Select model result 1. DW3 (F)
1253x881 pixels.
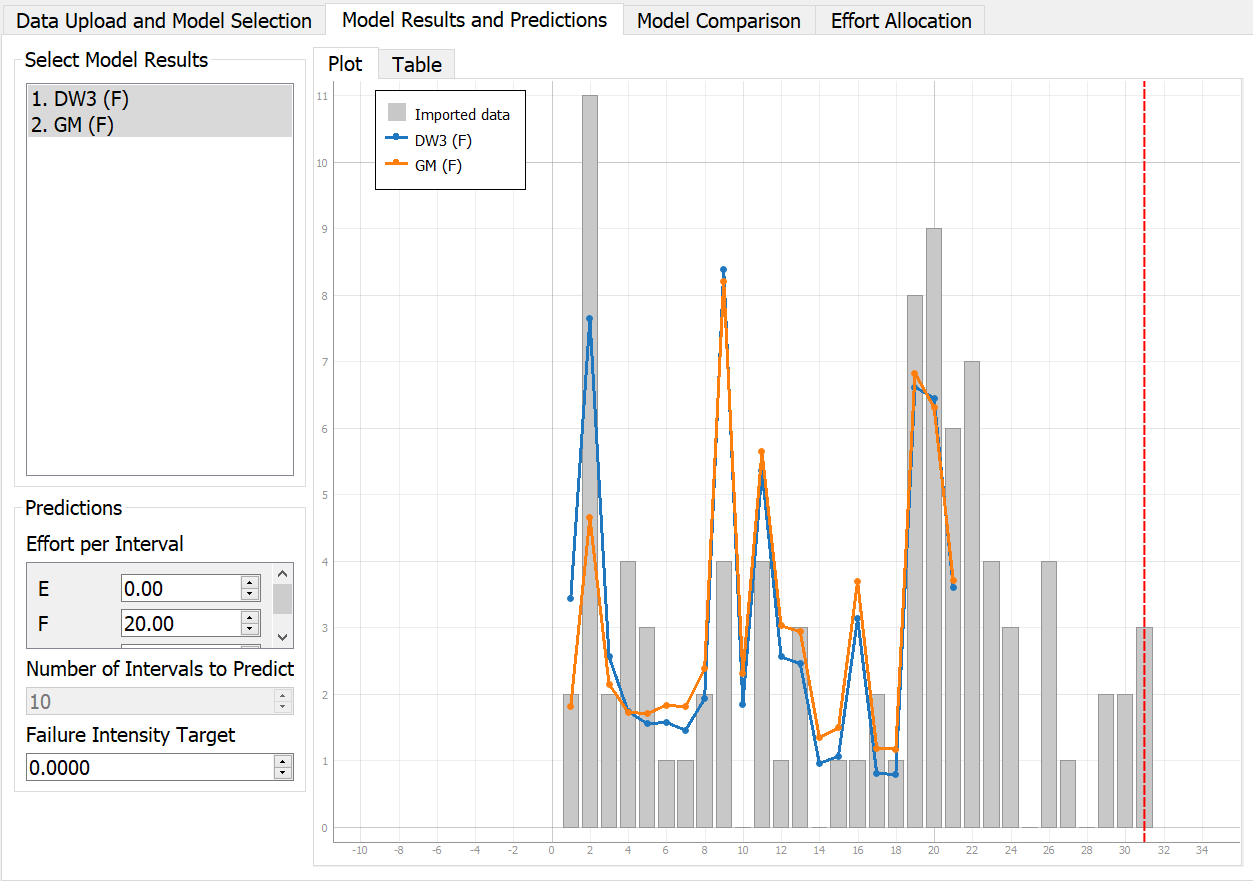tap(159, 99)
